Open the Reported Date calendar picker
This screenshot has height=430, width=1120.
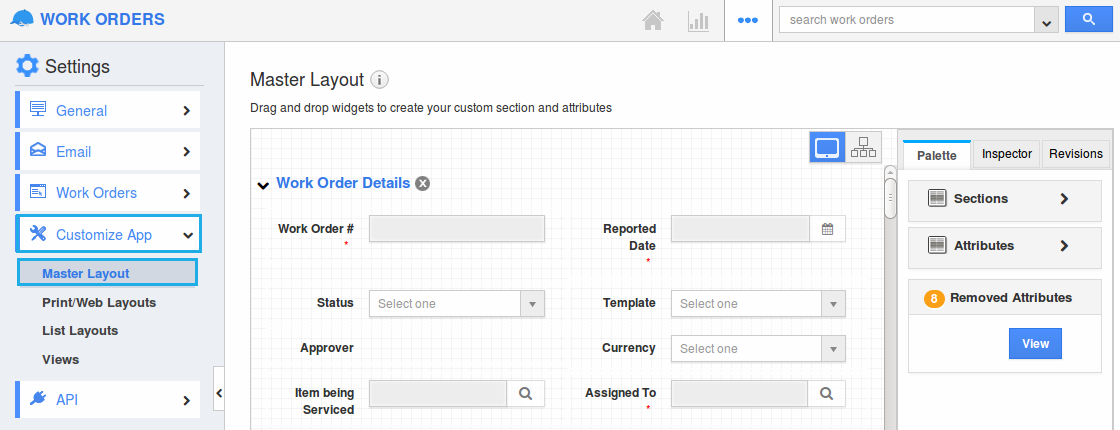tap(827, 229)
